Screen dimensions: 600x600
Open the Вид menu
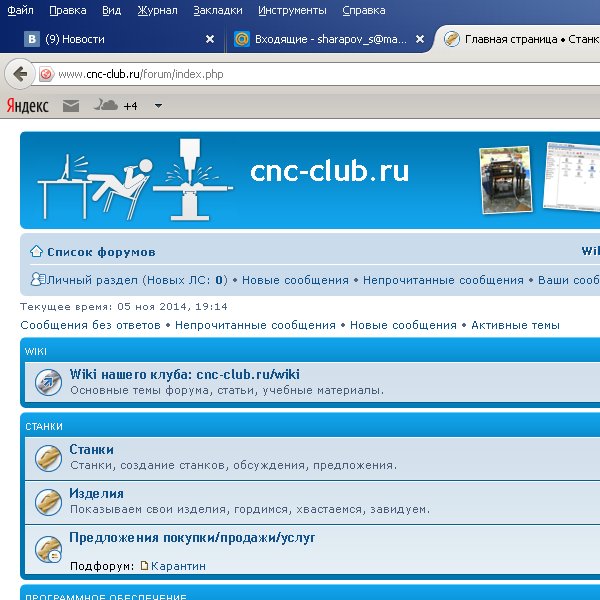pos(111,10)
